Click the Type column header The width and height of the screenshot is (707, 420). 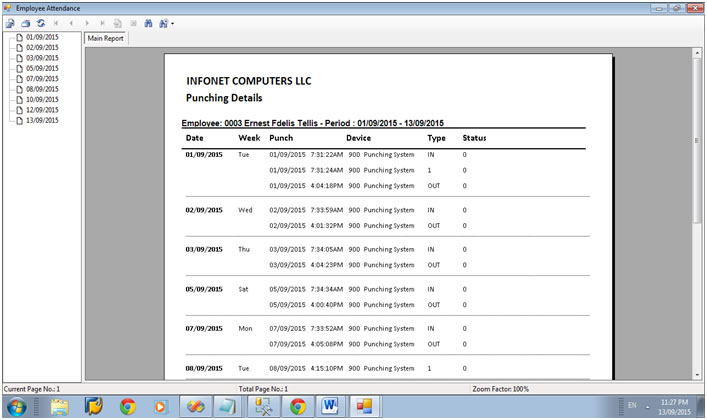[x=436, y=138]
